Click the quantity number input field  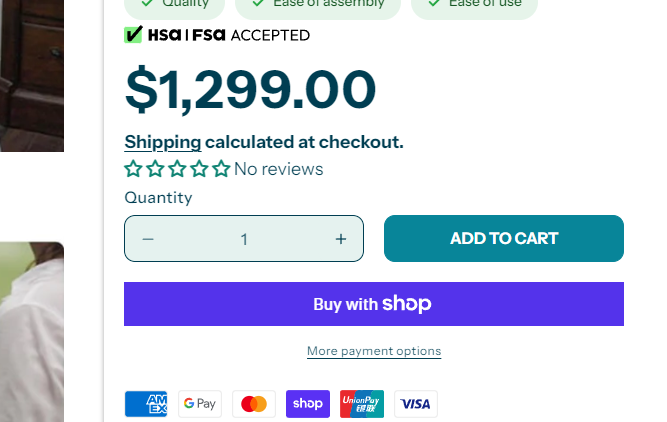[244, 239]
